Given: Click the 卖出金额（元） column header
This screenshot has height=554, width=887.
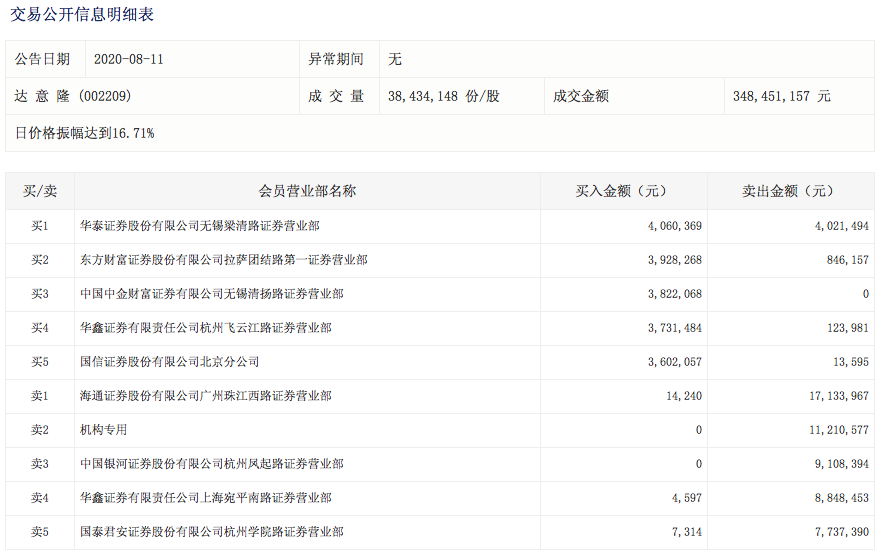Looking at the screenshot, I should [790, 191].
